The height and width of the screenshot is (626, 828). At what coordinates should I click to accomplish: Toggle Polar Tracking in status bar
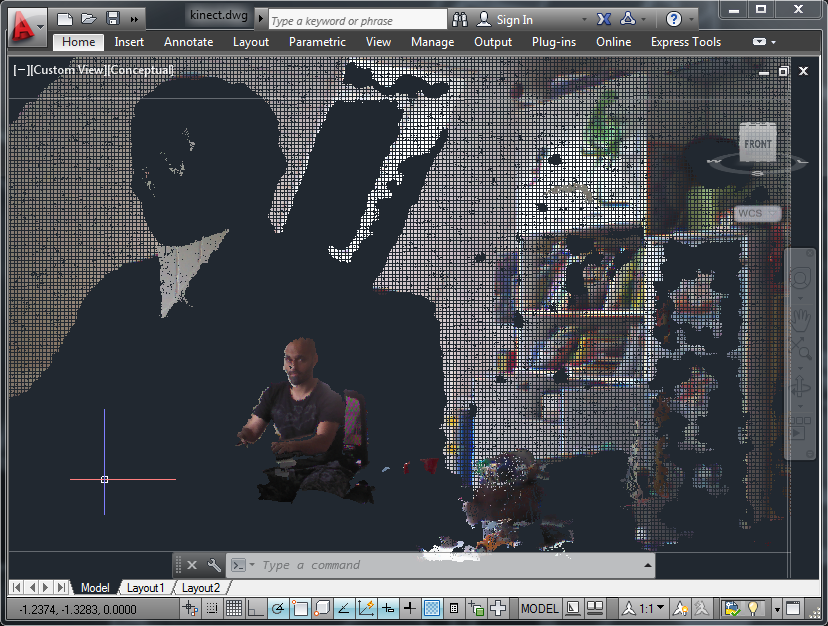coord(277,608)
